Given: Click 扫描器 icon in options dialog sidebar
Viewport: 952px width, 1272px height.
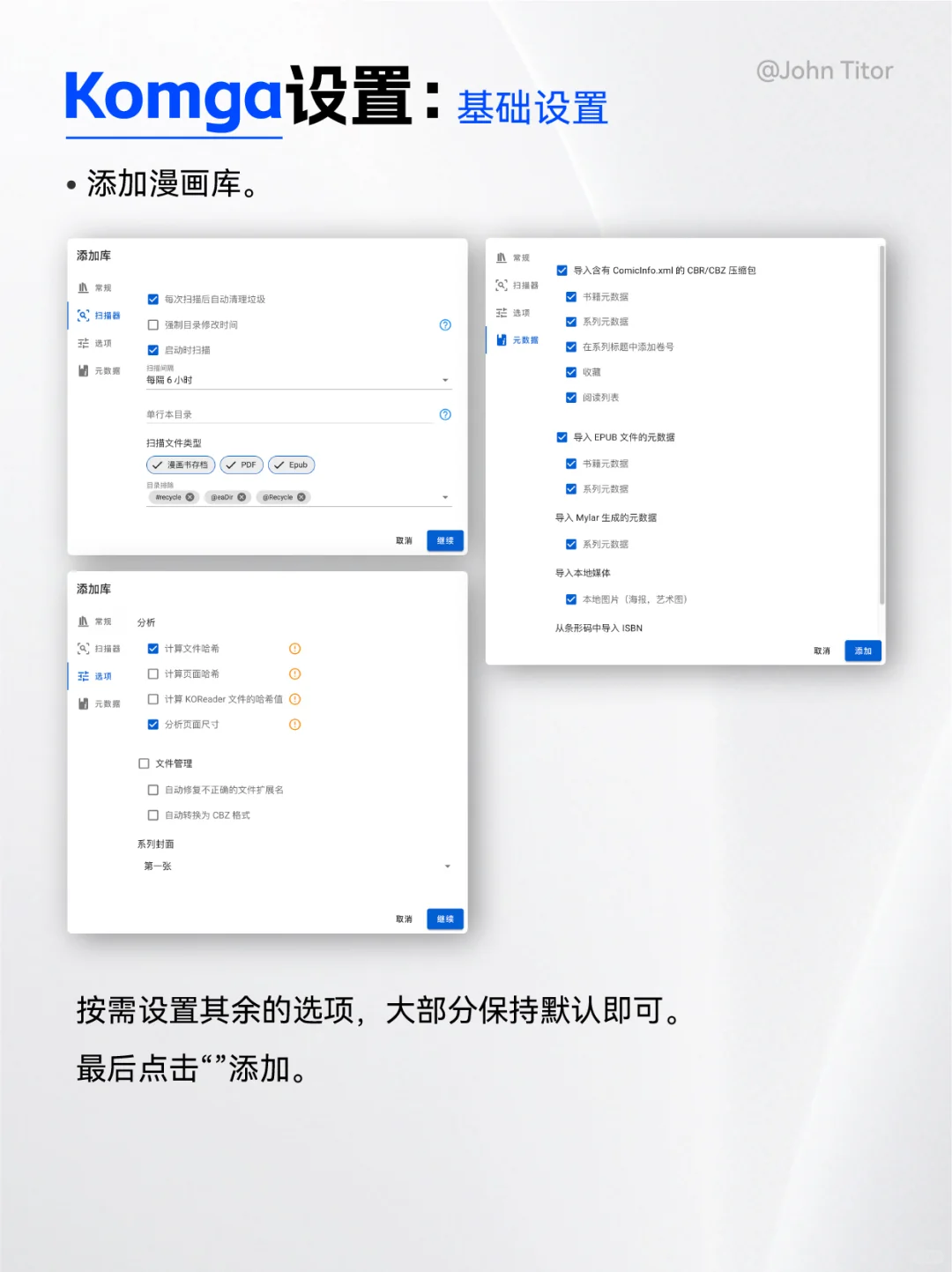Looking at the screenshot, I should coord(83,649).
